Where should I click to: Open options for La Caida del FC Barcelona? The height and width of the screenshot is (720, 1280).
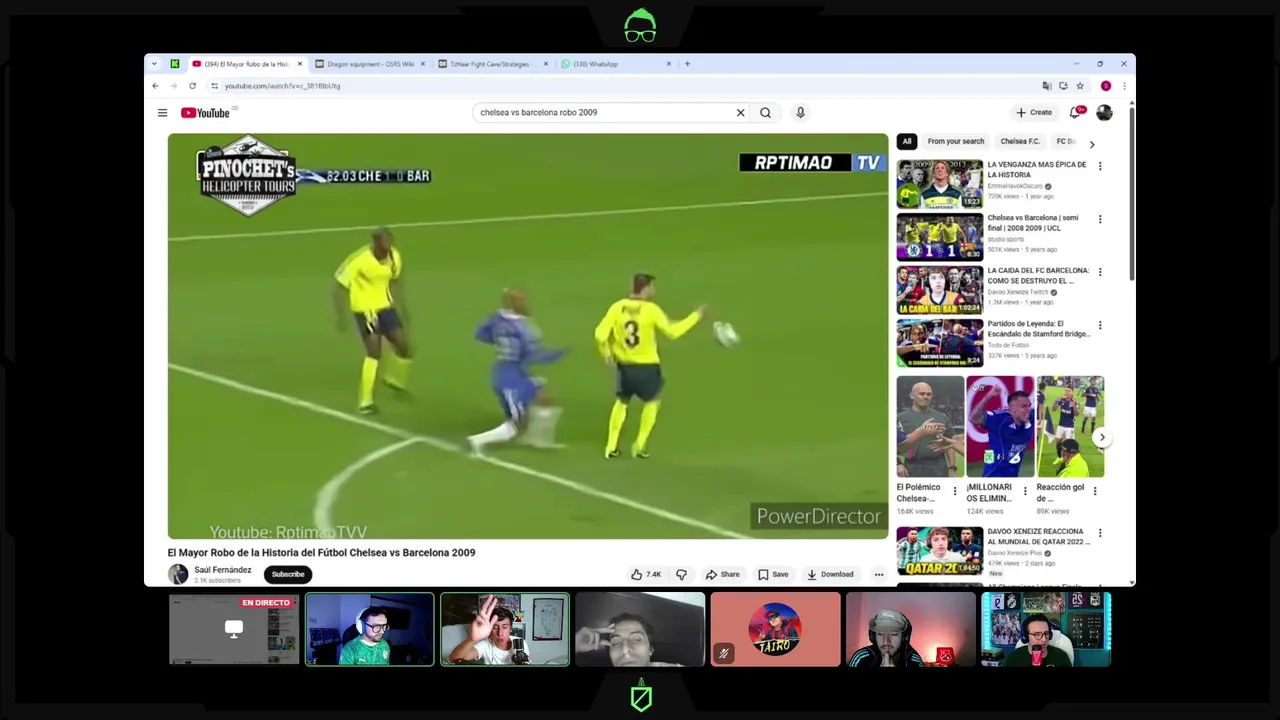(x=1100, y=272)
